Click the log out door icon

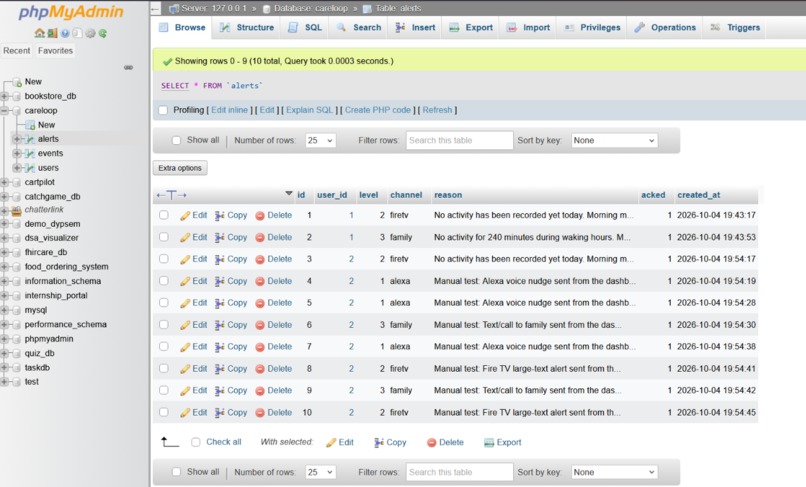52,33
